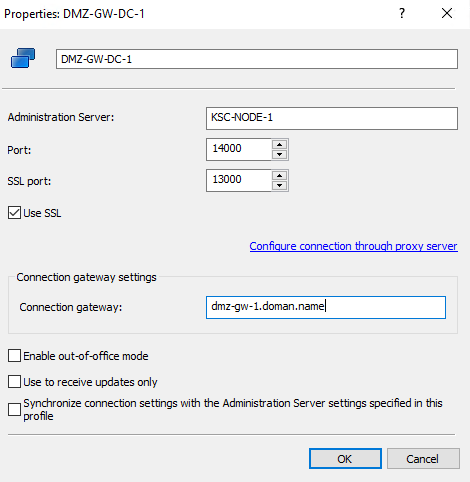470x482 pixels.
Task: Close the Properties dialog window
Action: click(447, 13)
